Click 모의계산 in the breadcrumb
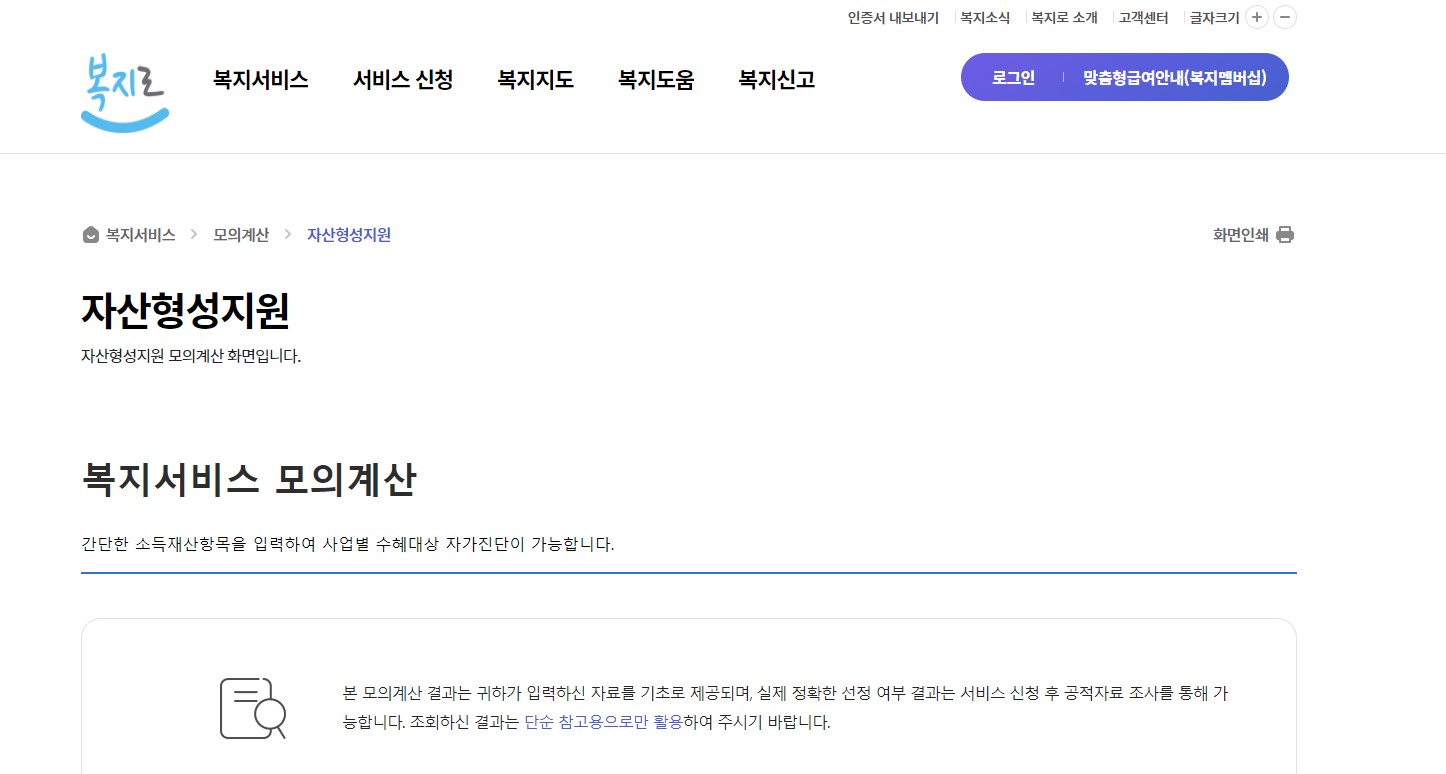Image resolution: width=1446 pixels, height=774 pixels. click(x=240, y=234)
